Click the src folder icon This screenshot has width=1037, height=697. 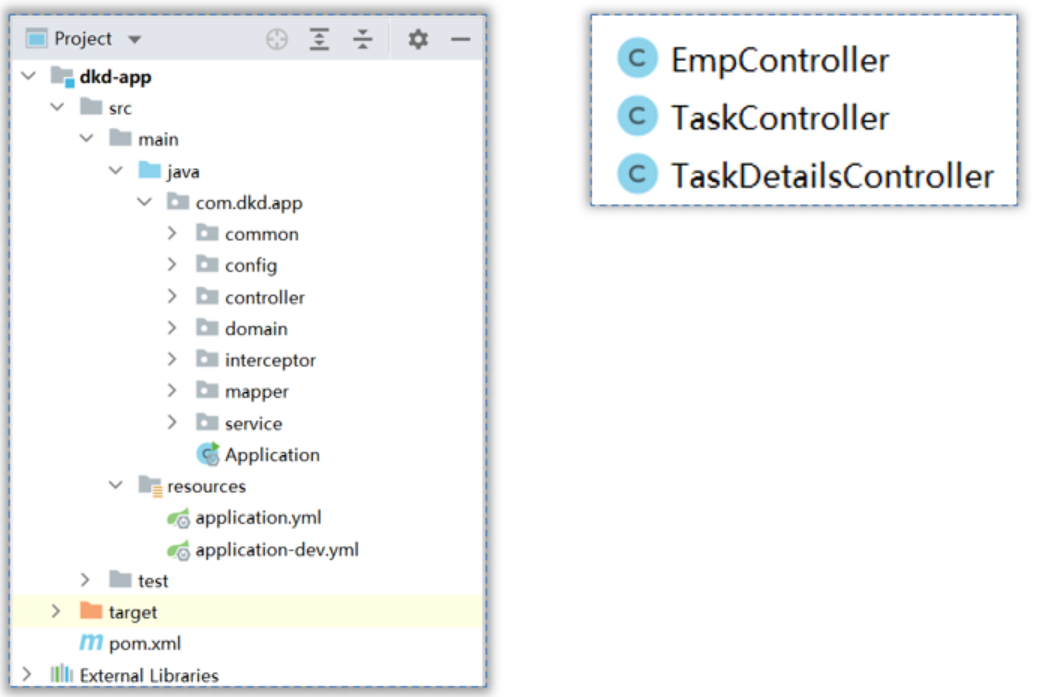[x=91, y=106]
